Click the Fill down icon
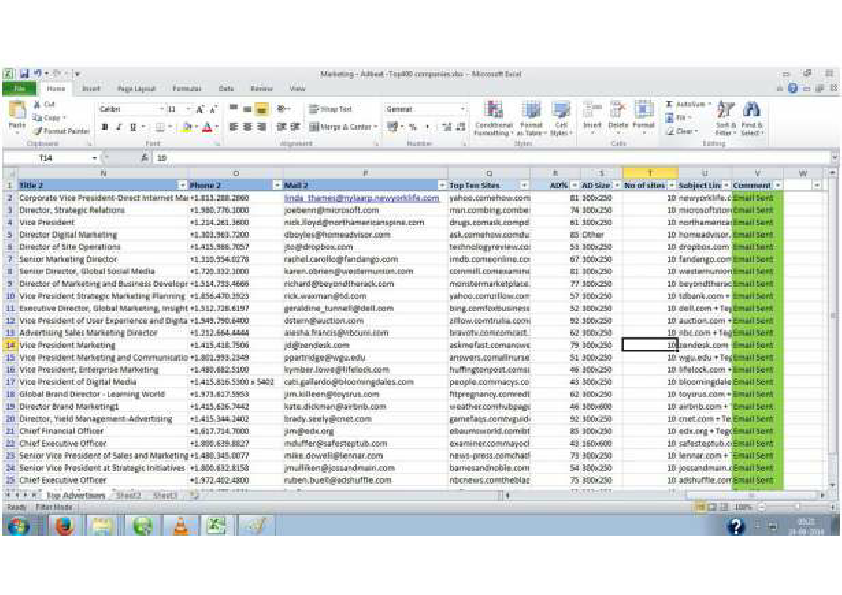The width and height of the screenshot is (842, 595). (x=669, y=118)
